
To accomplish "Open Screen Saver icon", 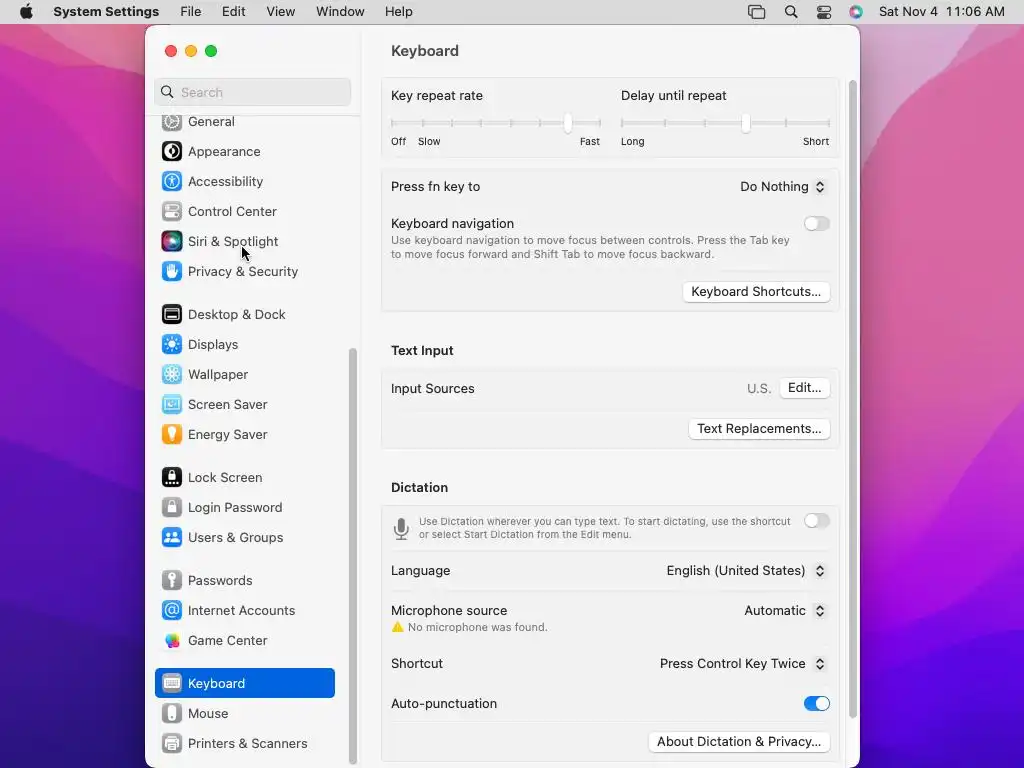I will pyautogui.click(x=172, y=405).
